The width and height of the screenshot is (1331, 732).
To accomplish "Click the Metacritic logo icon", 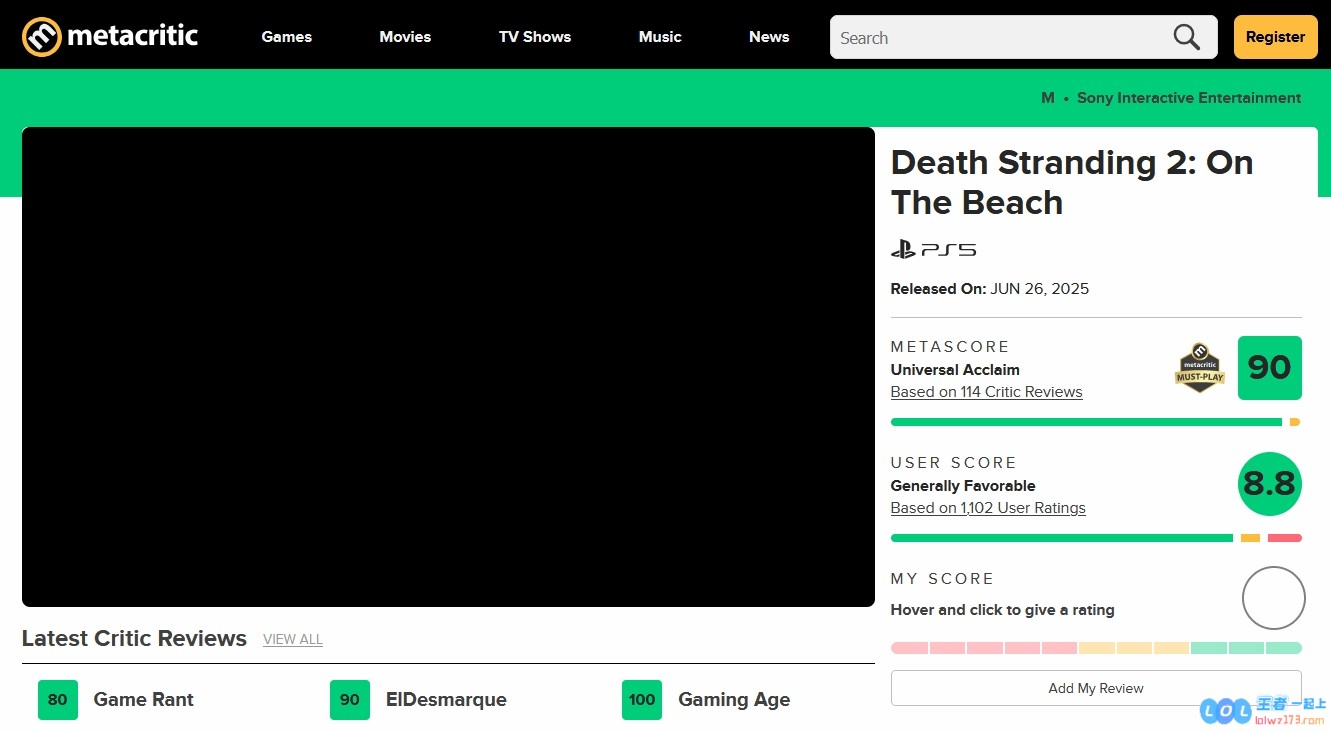I will click(42, 37).
